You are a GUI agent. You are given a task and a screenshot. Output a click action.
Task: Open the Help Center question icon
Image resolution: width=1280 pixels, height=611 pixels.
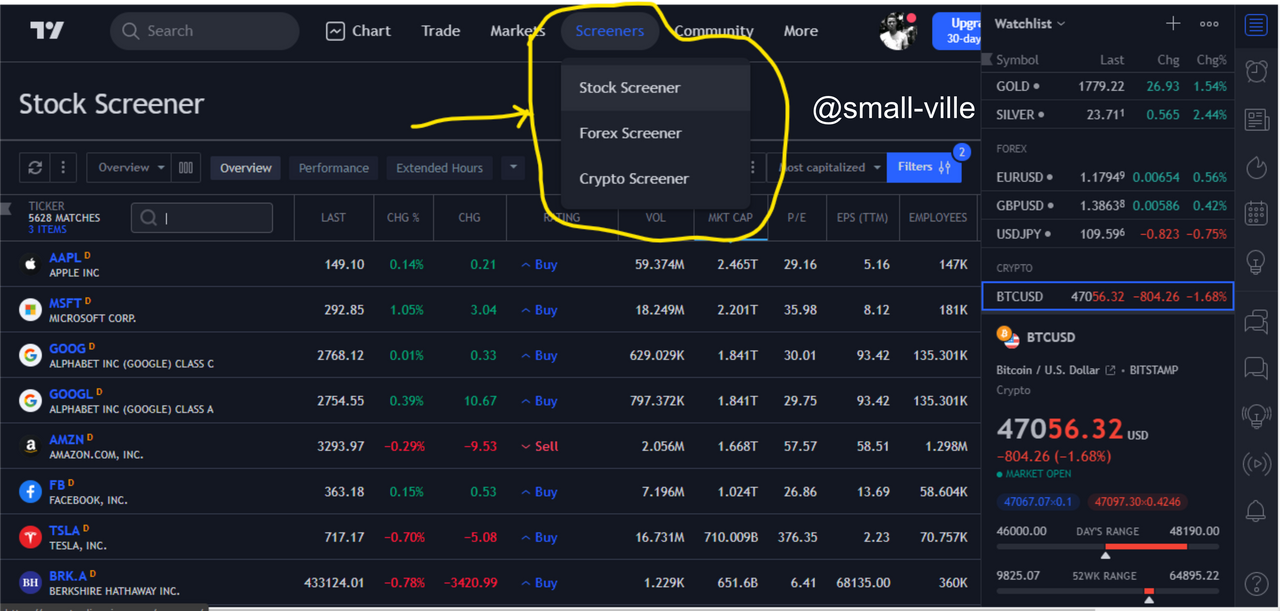pyautogui.click(x=1256, y=583)
